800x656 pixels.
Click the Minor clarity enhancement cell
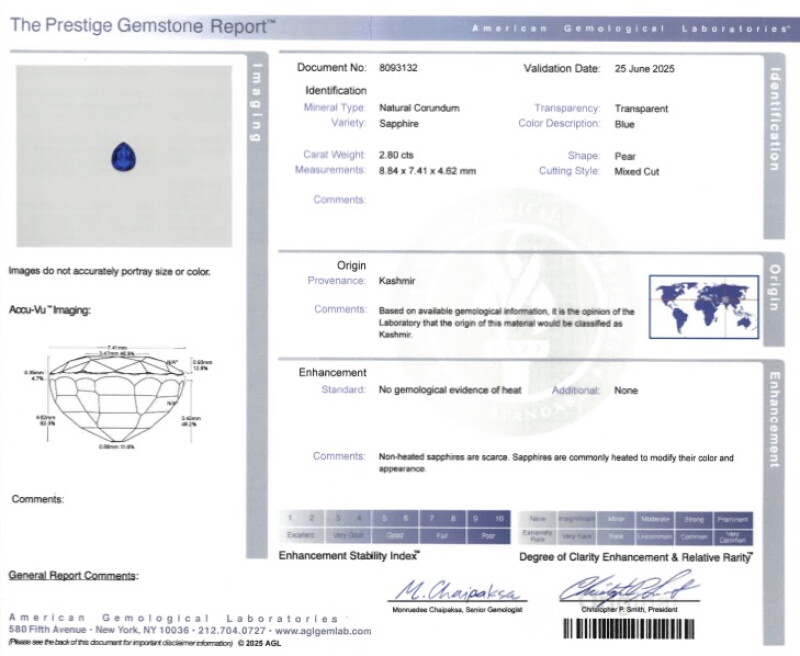(616, 519)
